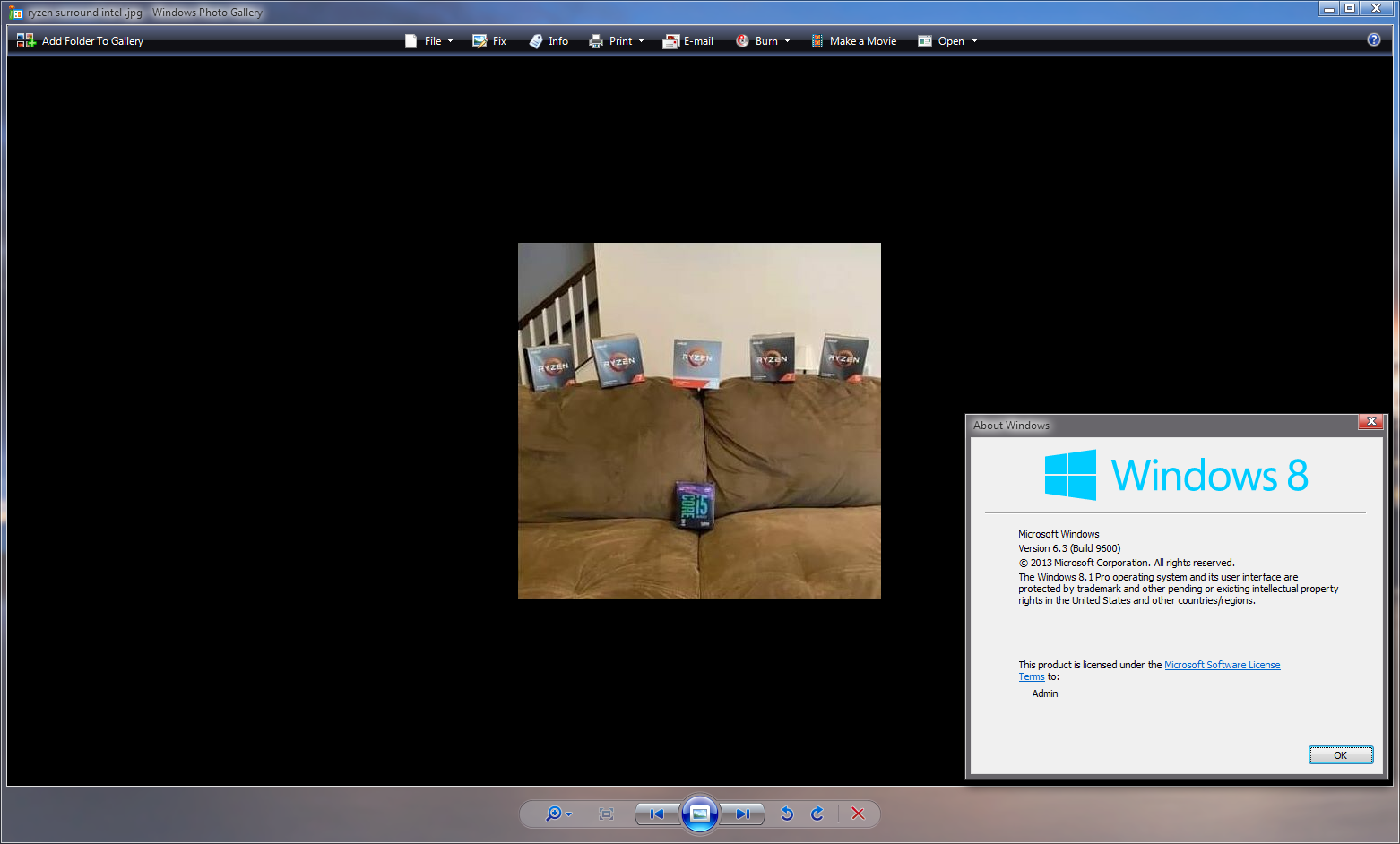1400x844 pixels.
Task: Start the slide show
Action: click(x=700, y=814)
